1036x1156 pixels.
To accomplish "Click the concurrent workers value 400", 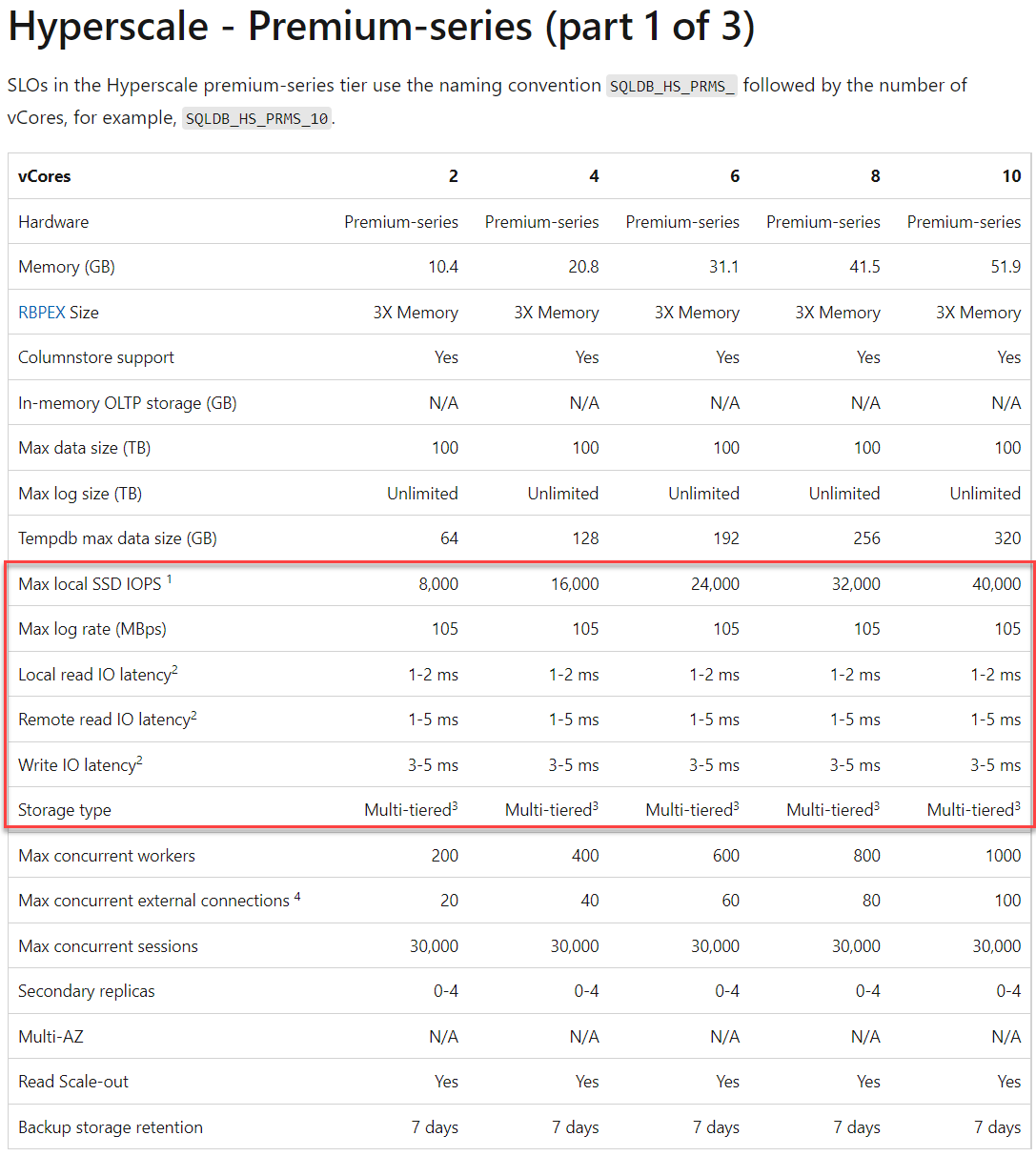I will coord(585,856).
